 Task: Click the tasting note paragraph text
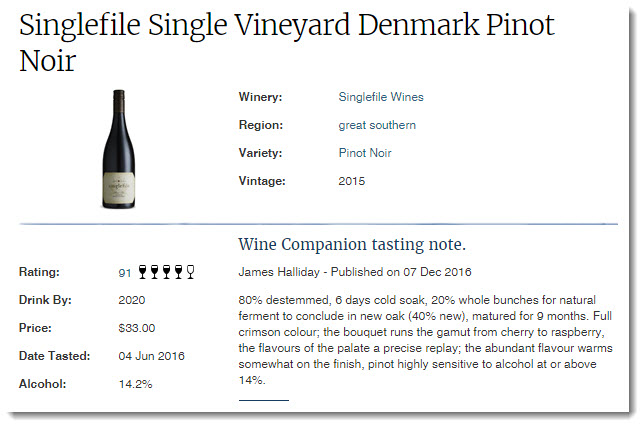pyautogui.click(x=425, y=340)
